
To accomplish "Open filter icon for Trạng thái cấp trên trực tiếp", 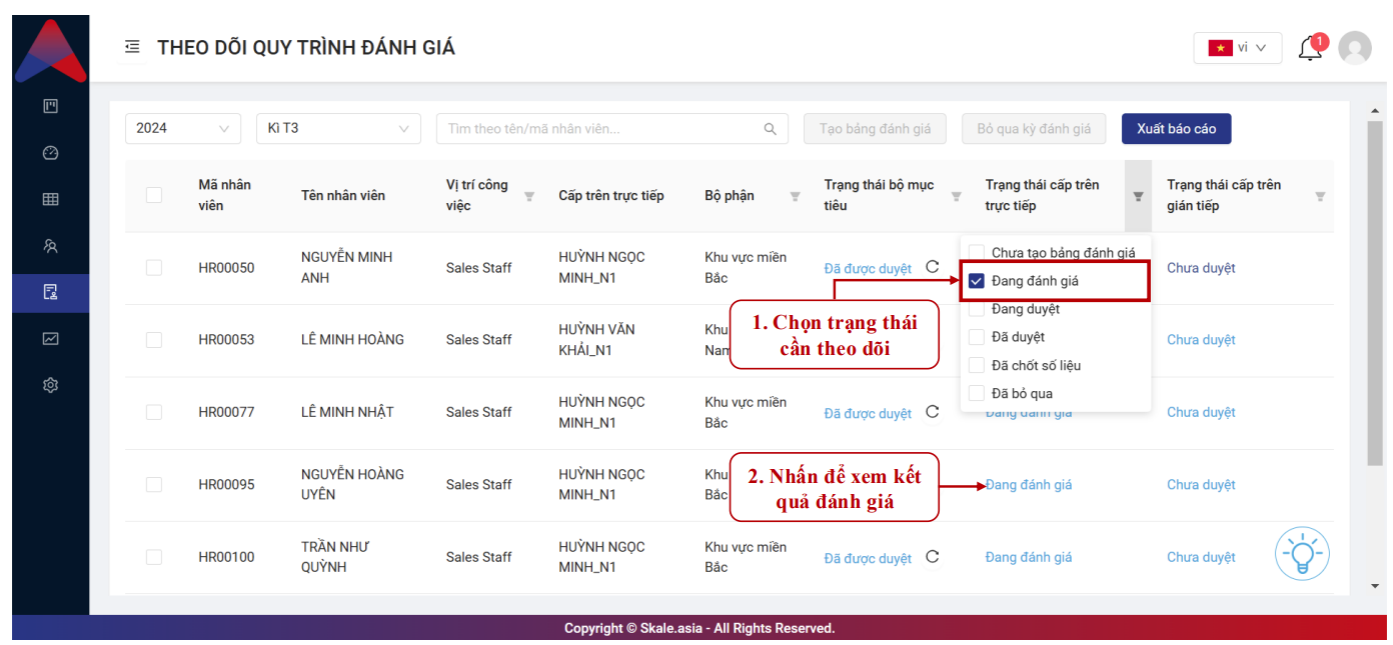I will (1138, 196).
